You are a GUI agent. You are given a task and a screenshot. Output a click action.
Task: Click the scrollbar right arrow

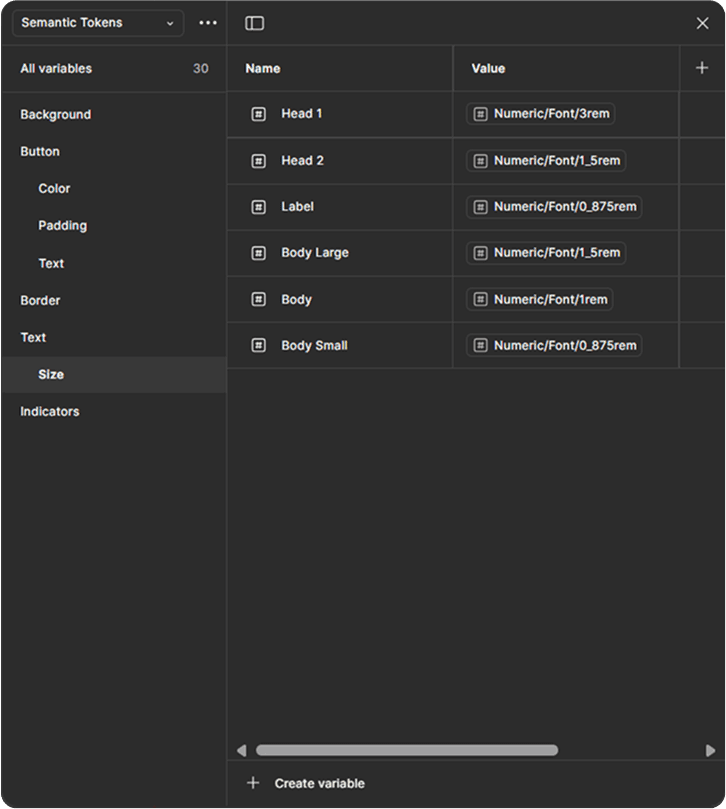point(710,750)
